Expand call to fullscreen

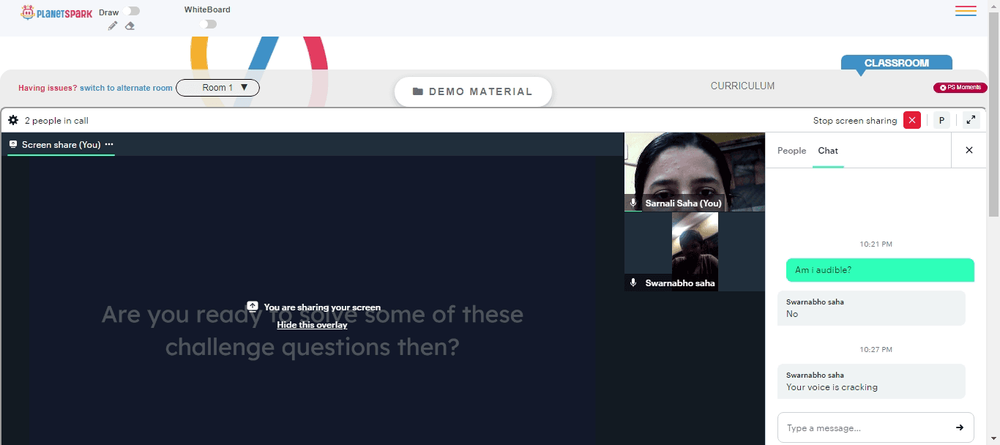click(971, 120)
